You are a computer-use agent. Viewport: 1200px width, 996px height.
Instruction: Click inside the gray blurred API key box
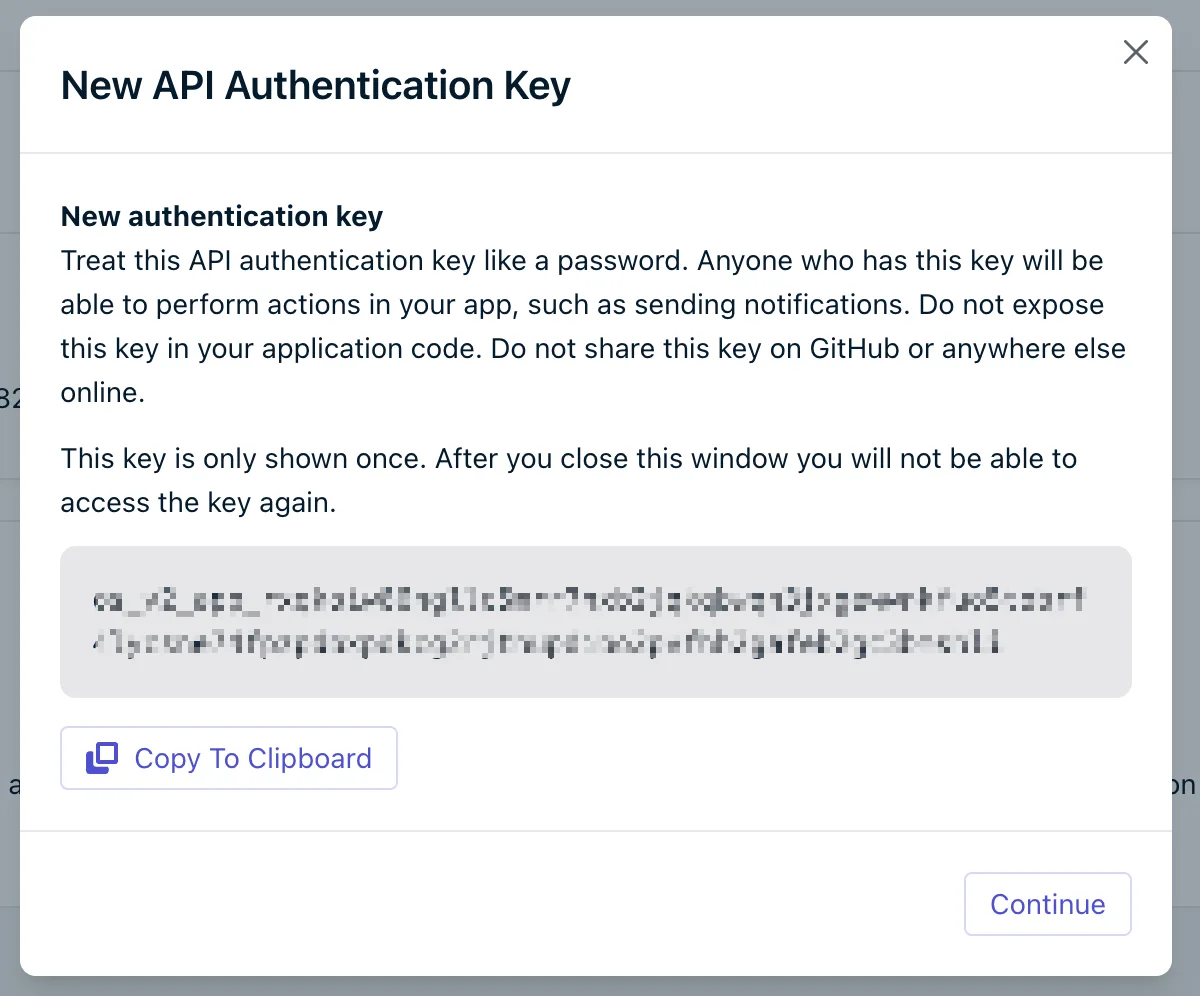pos(596,621)
